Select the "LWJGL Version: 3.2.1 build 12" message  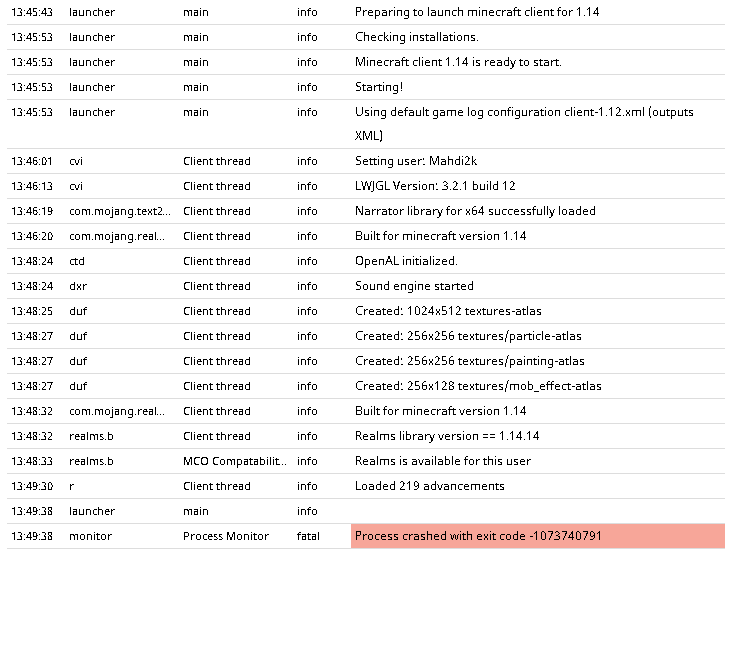point(435,186)
